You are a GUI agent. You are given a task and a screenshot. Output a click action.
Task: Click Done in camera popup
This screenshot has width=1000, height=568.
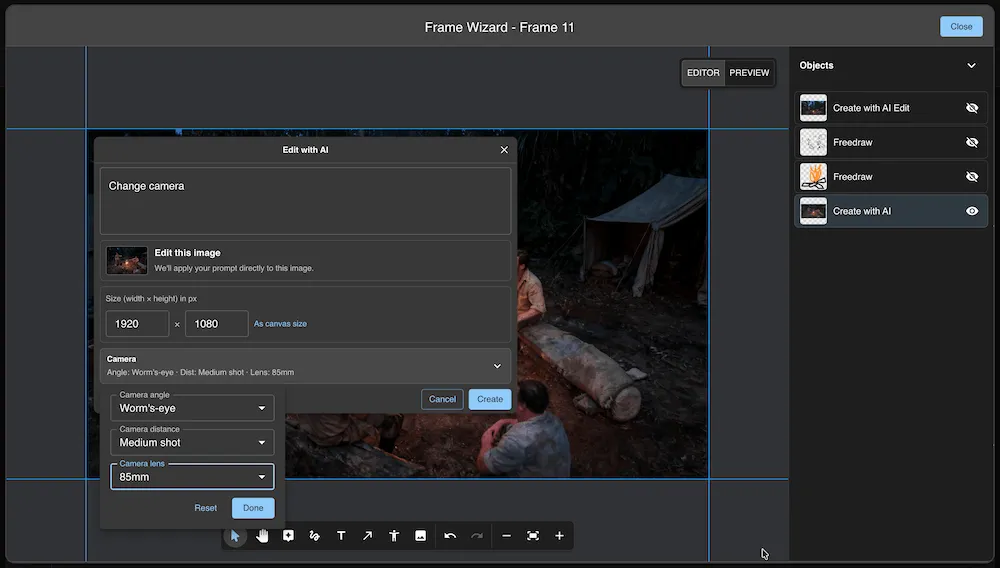(253, 508)
